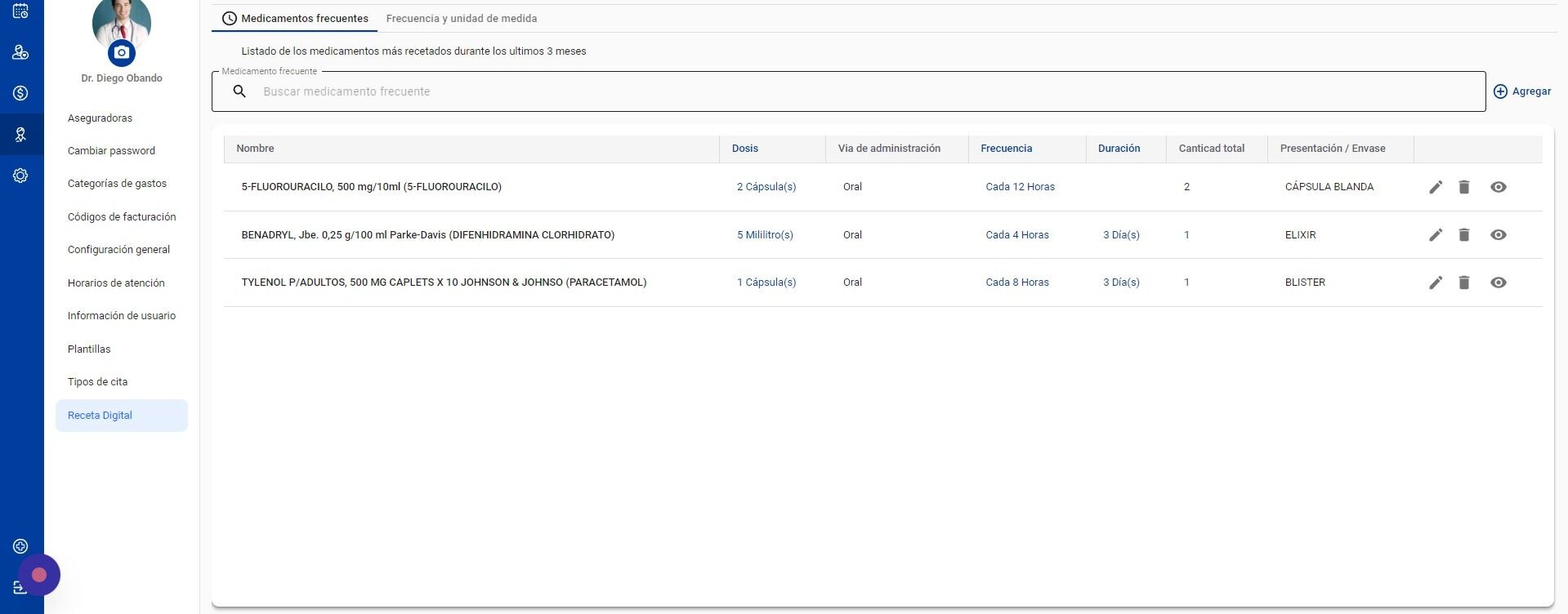Open Cambiar password in the settings menu
This screenshot has height=614, width=1568.
(111, 151)
